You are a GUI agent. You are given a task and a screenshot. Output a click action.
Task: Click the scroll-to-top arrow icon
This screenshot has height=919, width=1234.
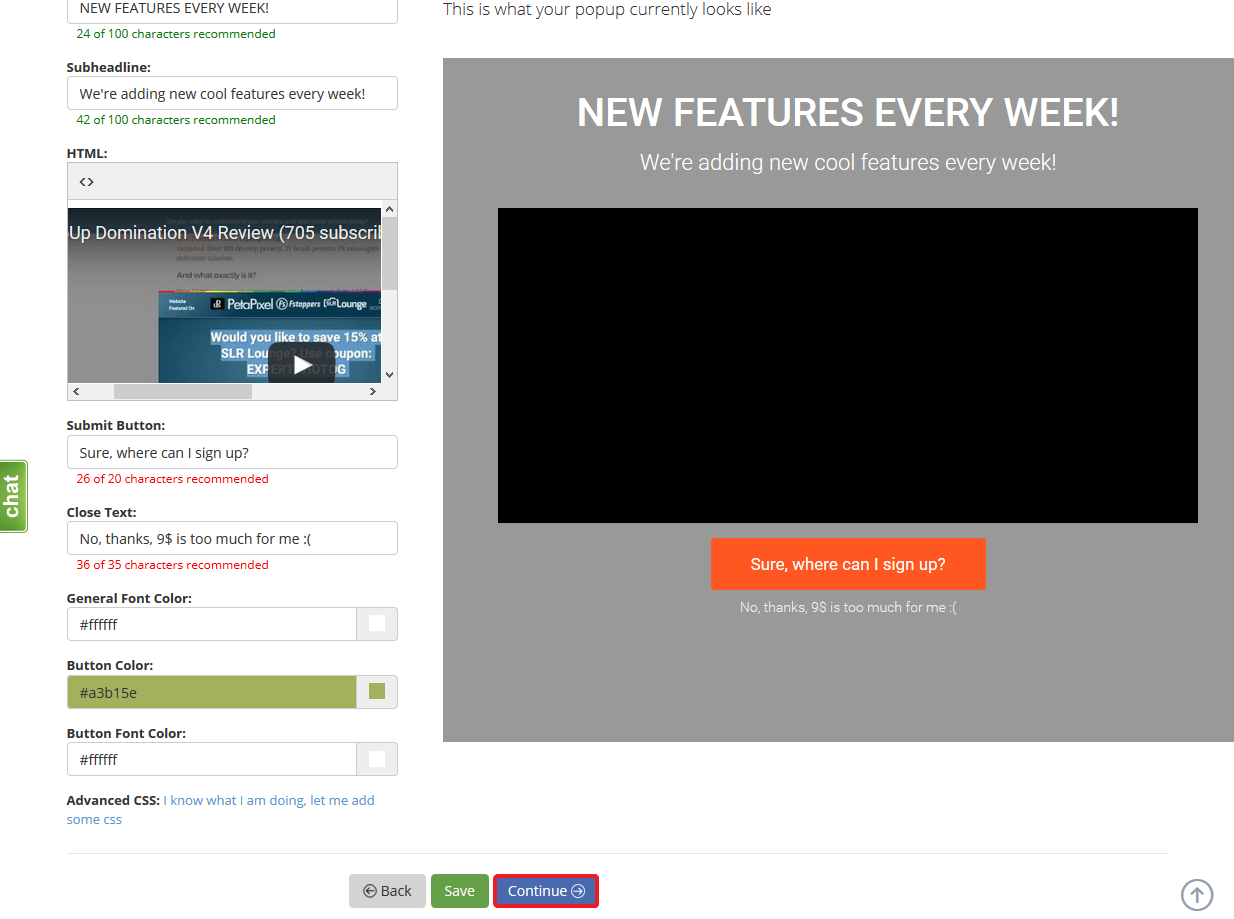[x=1197, y=894]
